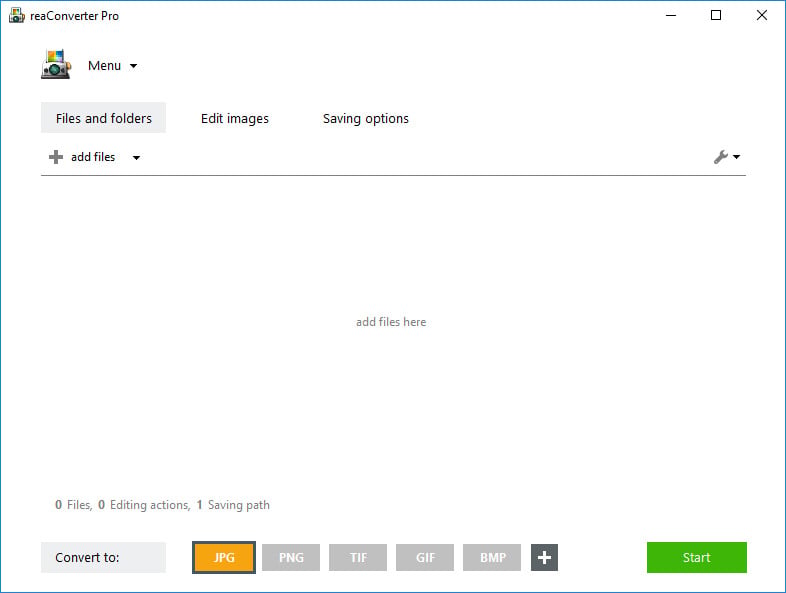Add more formats with the plus button
Viewport: 786px width, 593px height.
pos(544,557)
